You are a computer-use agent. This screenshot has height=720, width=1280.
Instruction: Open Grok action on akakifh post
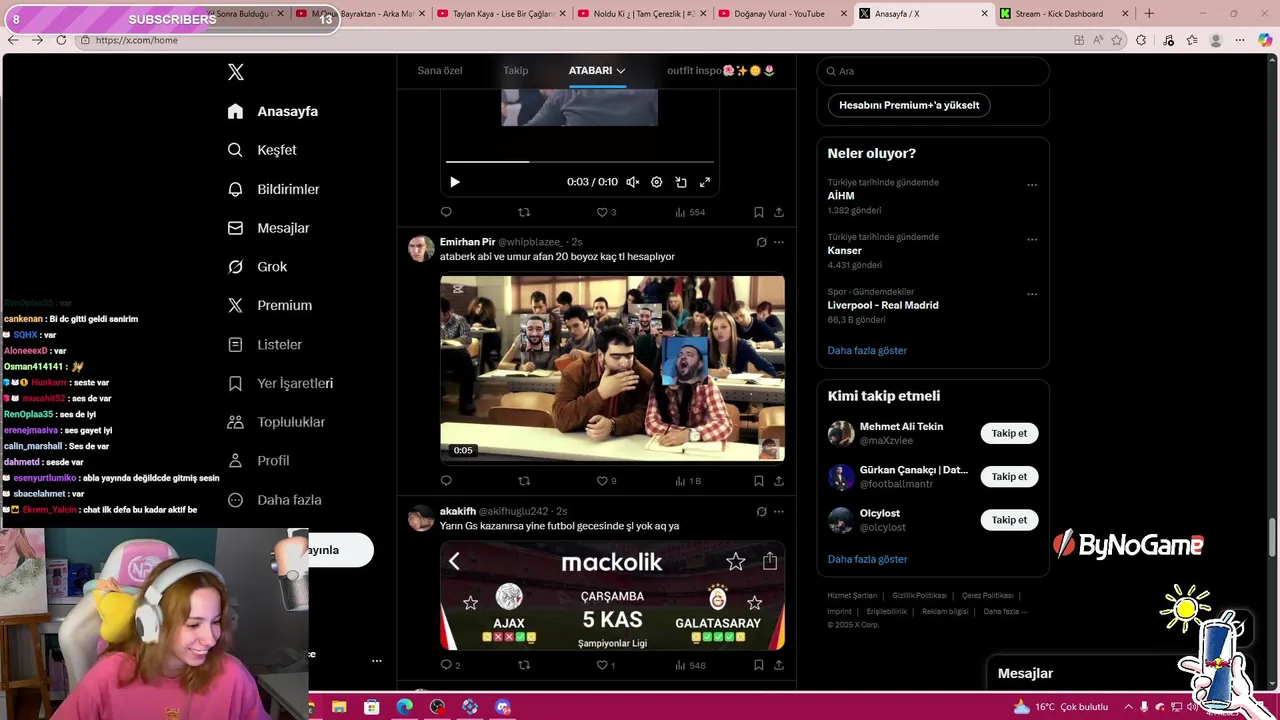(761, 511)
